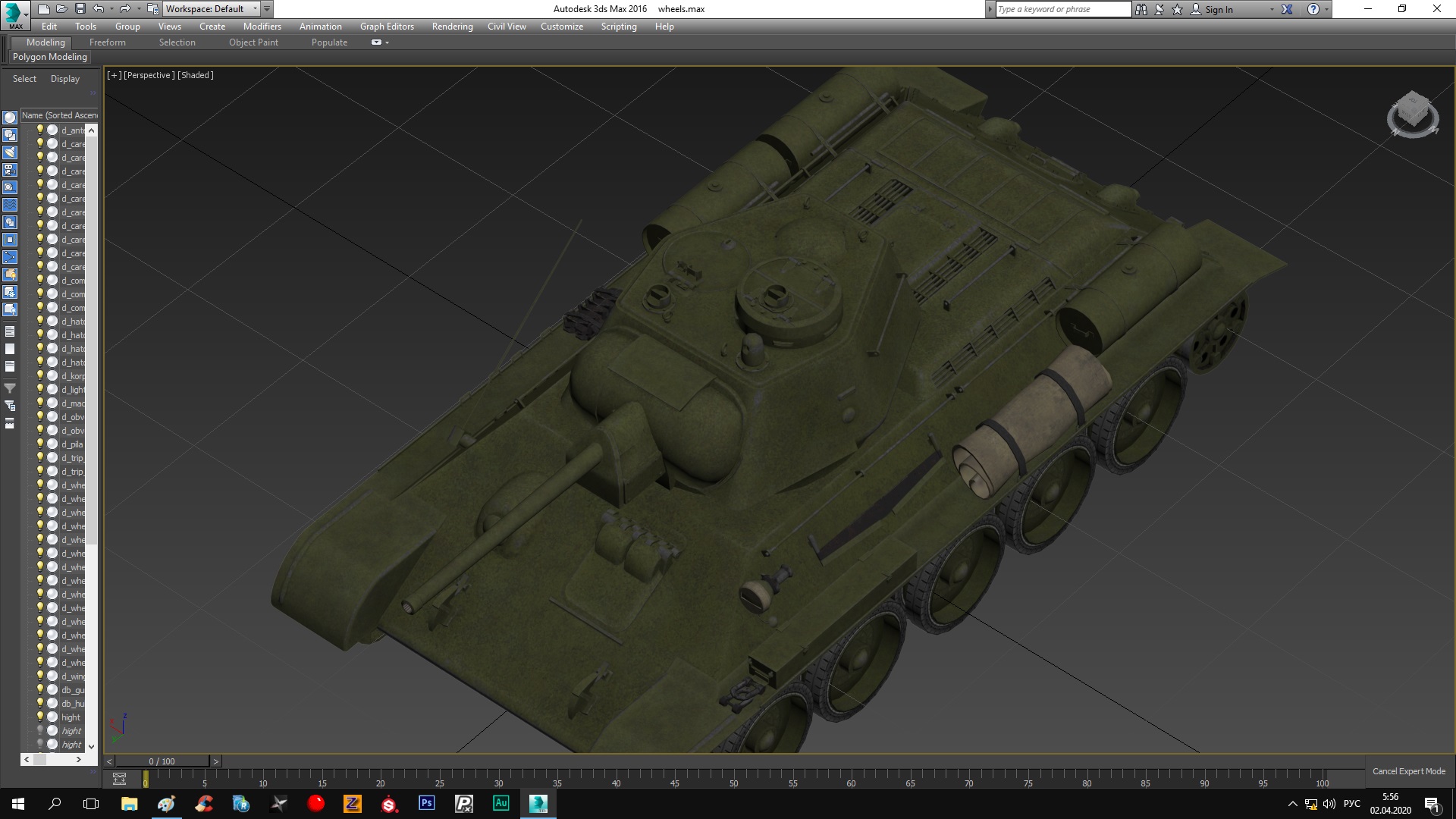
Task: Open the Scene Explorer Display menu
Action: tap(65, 79)
